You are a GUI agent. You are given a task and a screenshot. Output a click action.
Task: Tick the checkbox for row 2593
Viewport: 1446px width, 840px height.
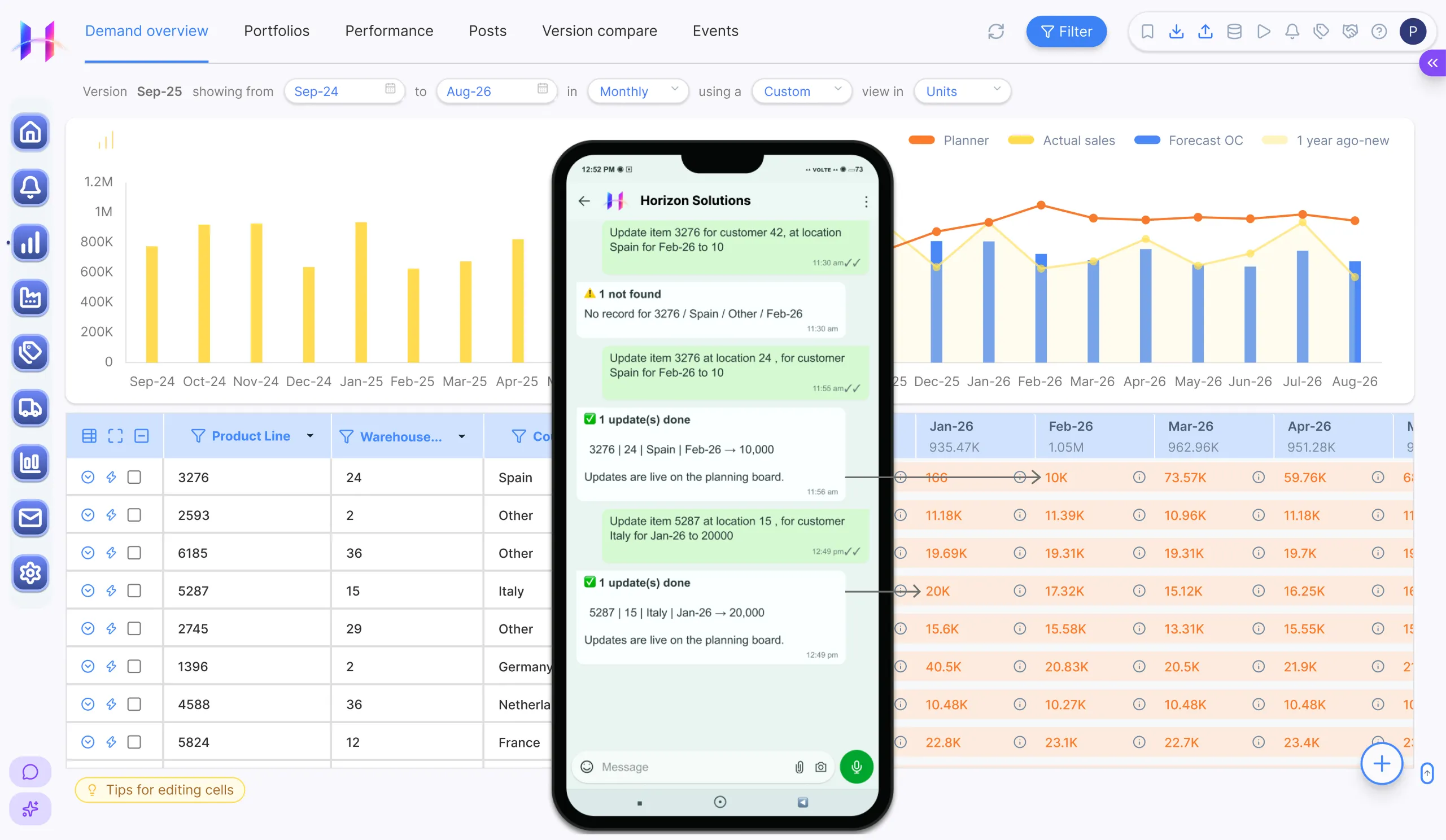tap(134, 515)
